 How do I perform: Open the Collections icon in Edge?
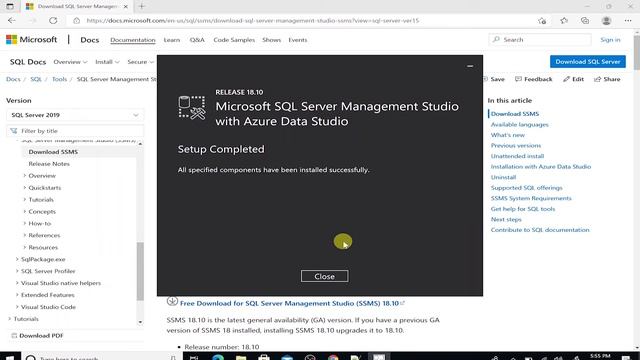tap(585, 20)
